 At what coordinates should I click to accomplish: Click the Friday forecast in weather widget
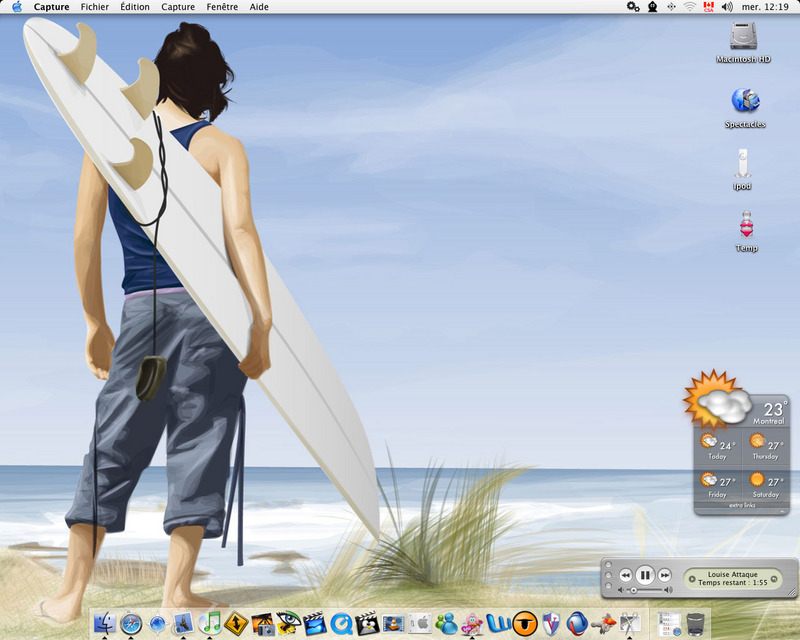click(x=718, y=485)
